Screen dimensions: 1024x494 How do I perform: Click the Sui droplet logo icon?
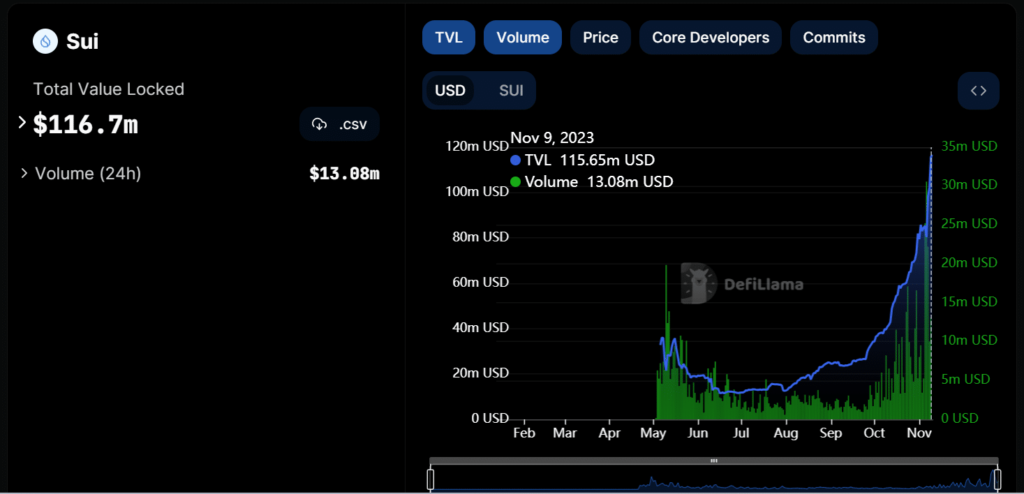click(x=46, y=41)
